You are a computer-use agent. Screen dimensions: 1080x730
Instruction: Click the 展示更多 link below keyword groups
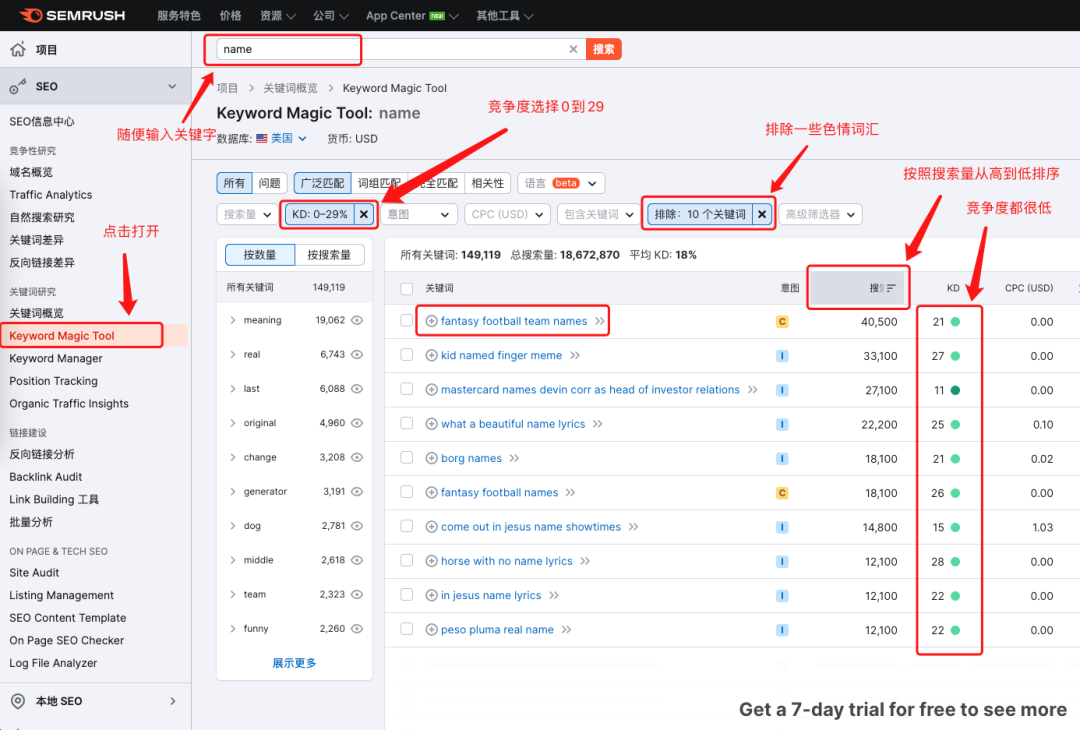point(294,662)
